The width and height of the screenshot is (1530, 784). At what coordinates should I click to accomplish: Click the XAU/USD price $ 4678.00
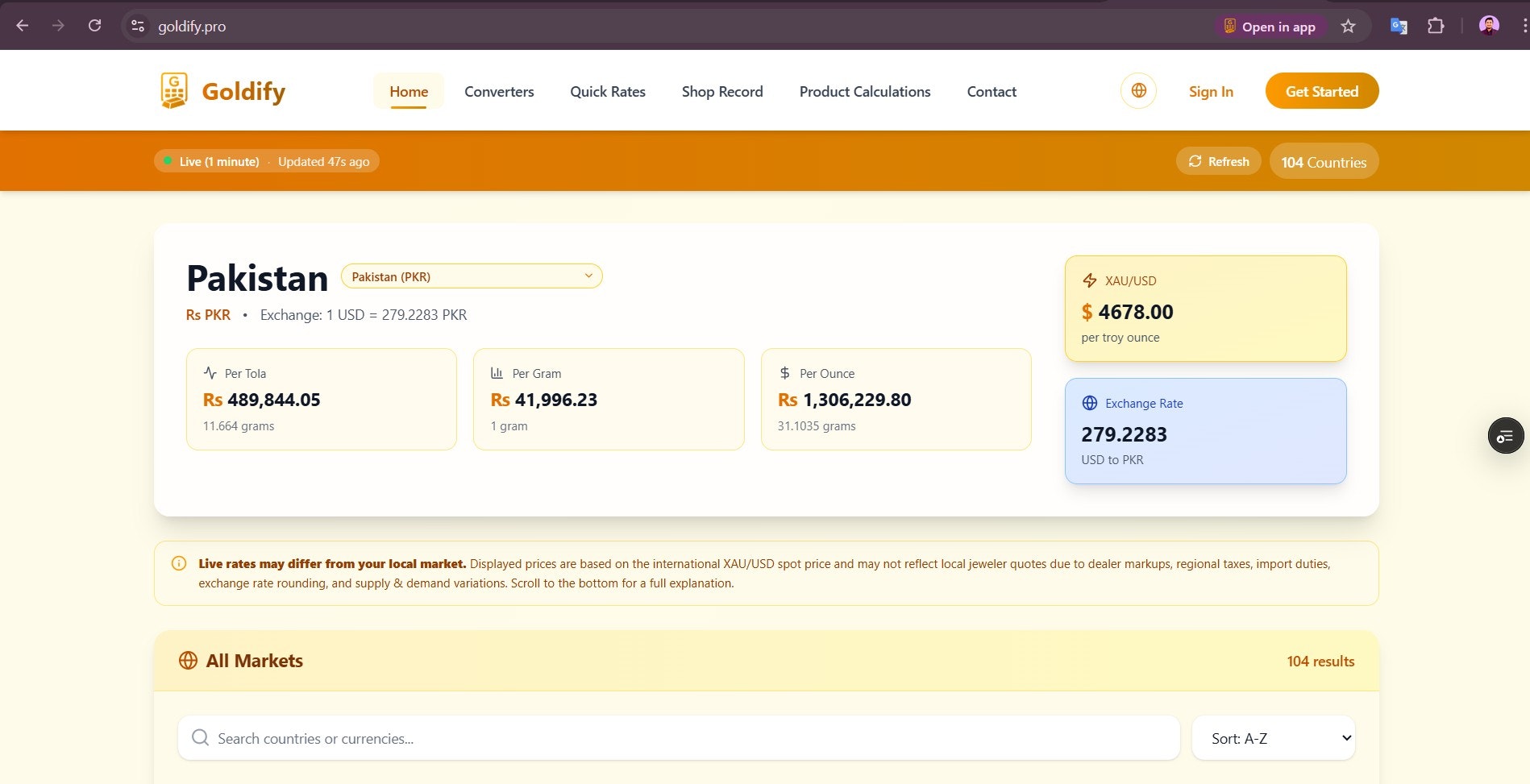tap(1127, 312)
